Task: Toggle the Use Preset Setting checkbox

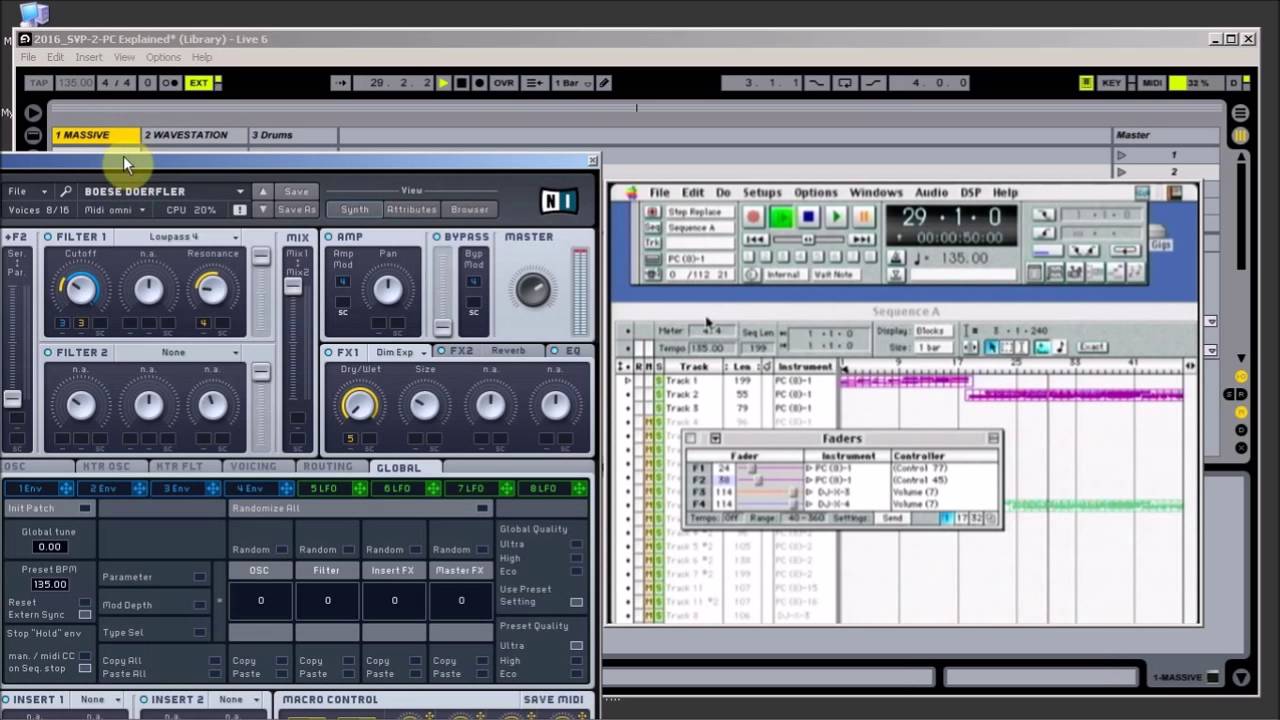Action: pyautogui.click(x=576, y=602)
